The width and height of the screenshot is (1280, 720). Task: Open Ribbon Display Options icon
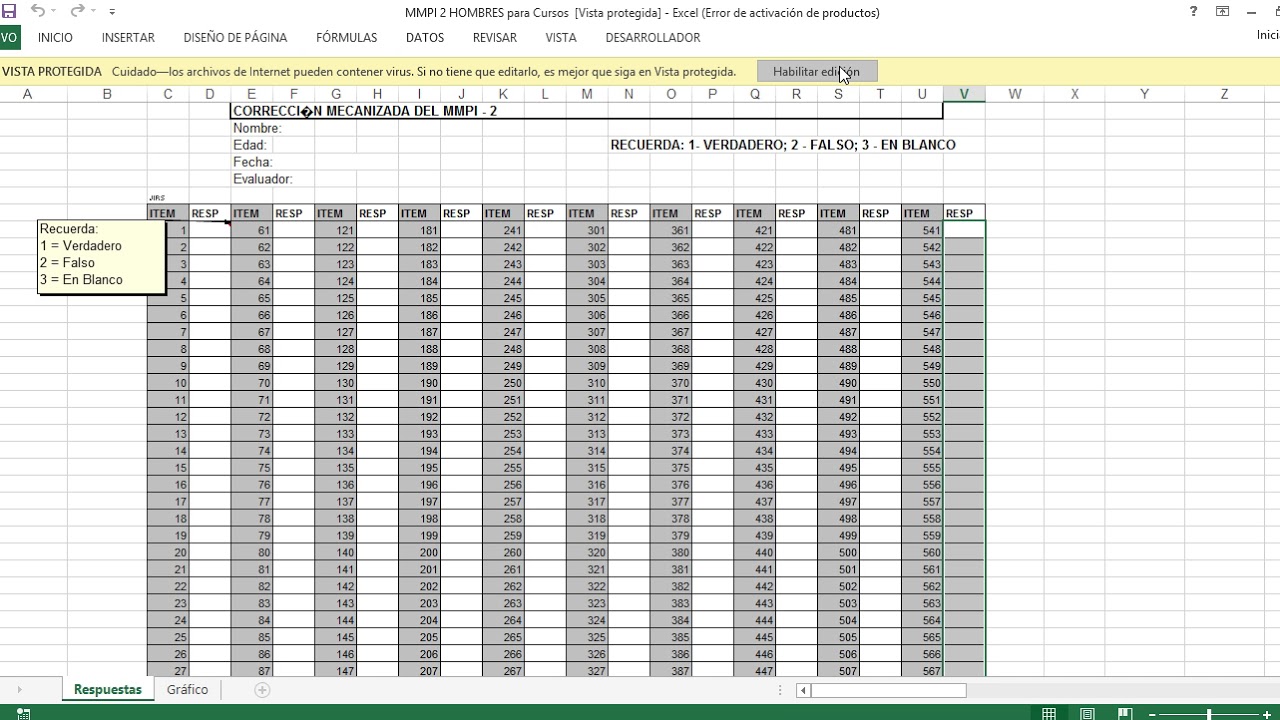click(x=1222, y=12)
